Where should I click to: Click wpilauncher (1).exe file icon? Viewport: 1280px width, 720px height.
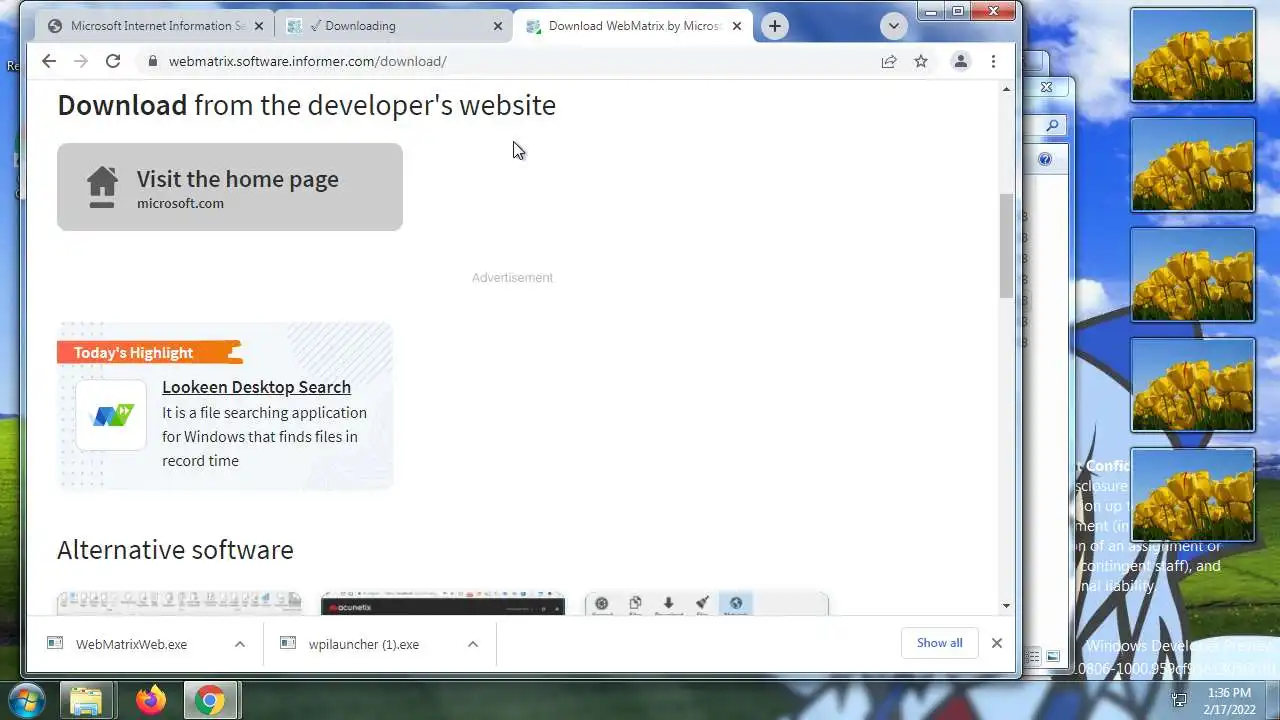tap(288, 644)
